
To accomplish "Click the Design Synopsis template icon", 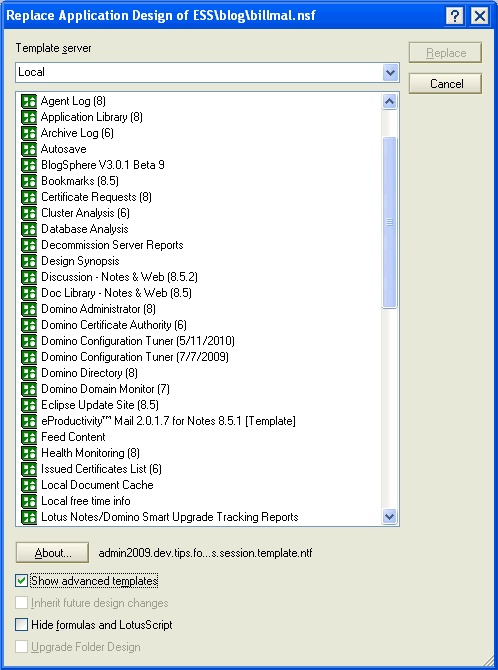I will (29, 261).
